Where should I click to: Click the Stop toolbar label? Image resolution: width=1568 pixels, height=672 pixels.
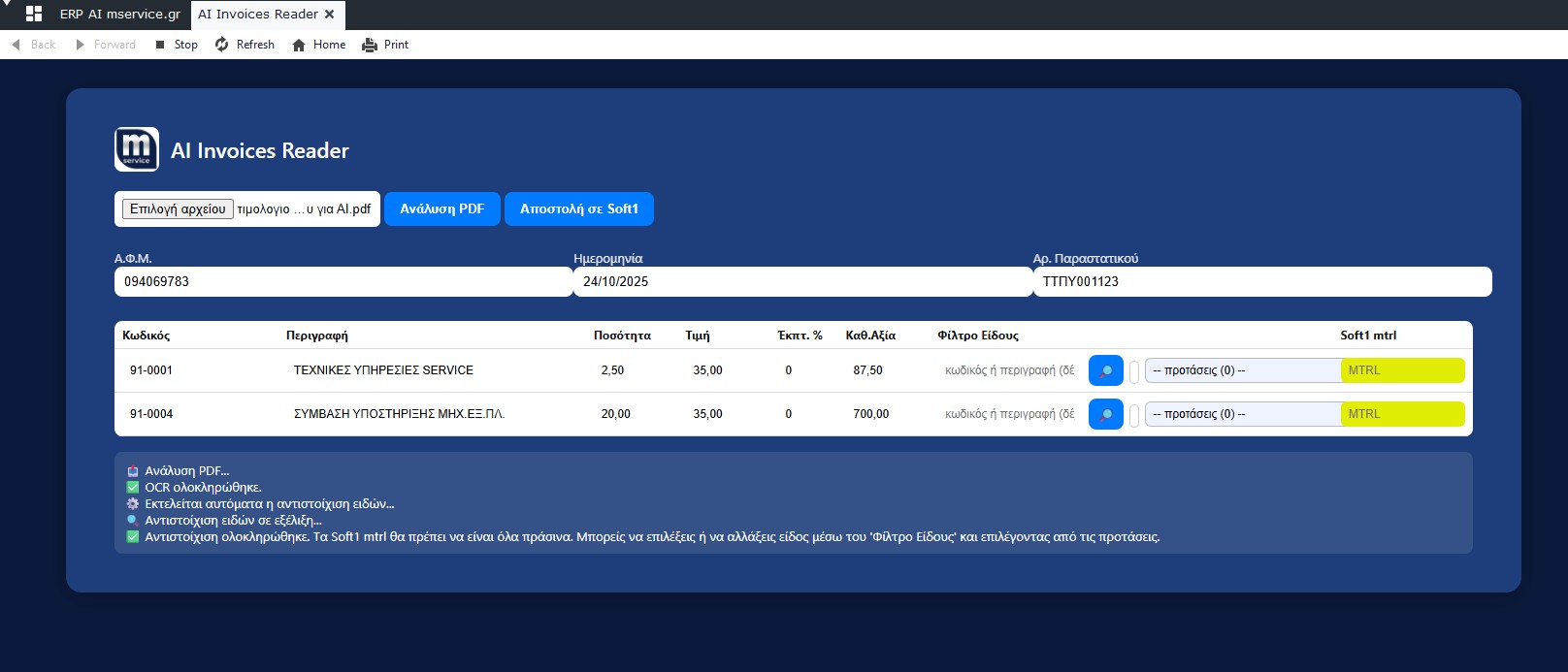pos(186,45)
